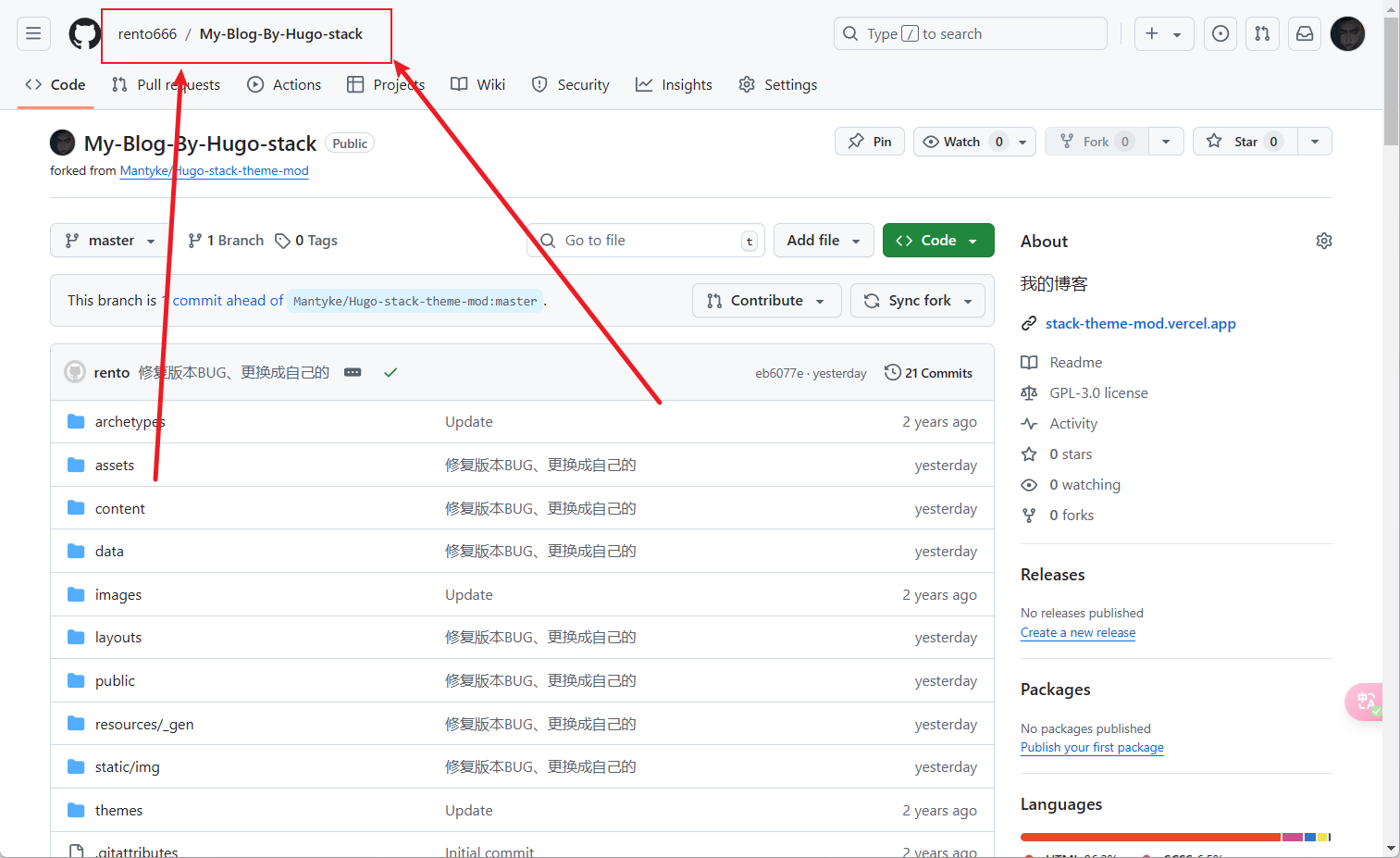Open the static/img folder
The height and width of the screenshot is (858, 1400).
click(x=127, y=767)
